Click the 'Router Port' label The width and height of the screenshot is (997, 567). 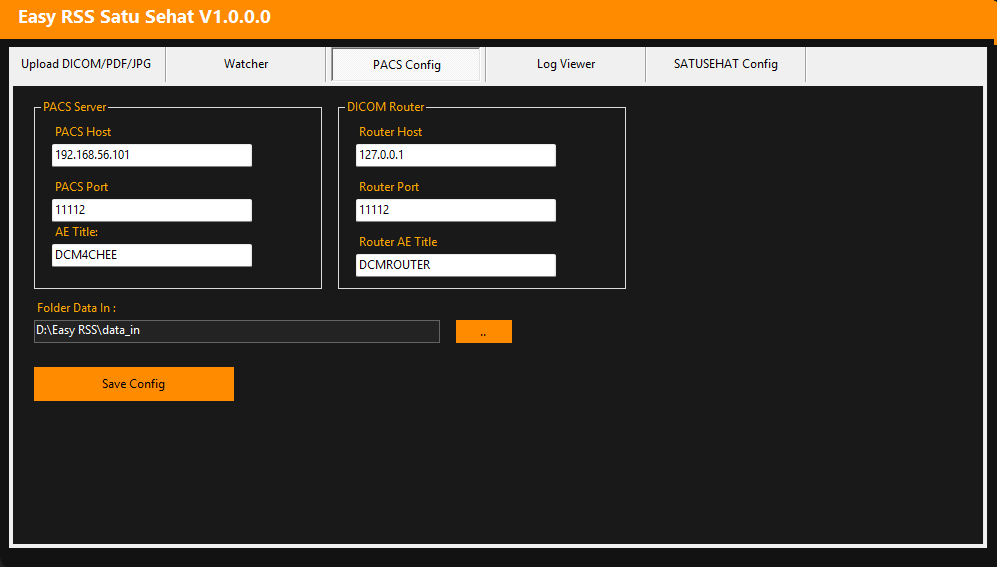[389, 187]
